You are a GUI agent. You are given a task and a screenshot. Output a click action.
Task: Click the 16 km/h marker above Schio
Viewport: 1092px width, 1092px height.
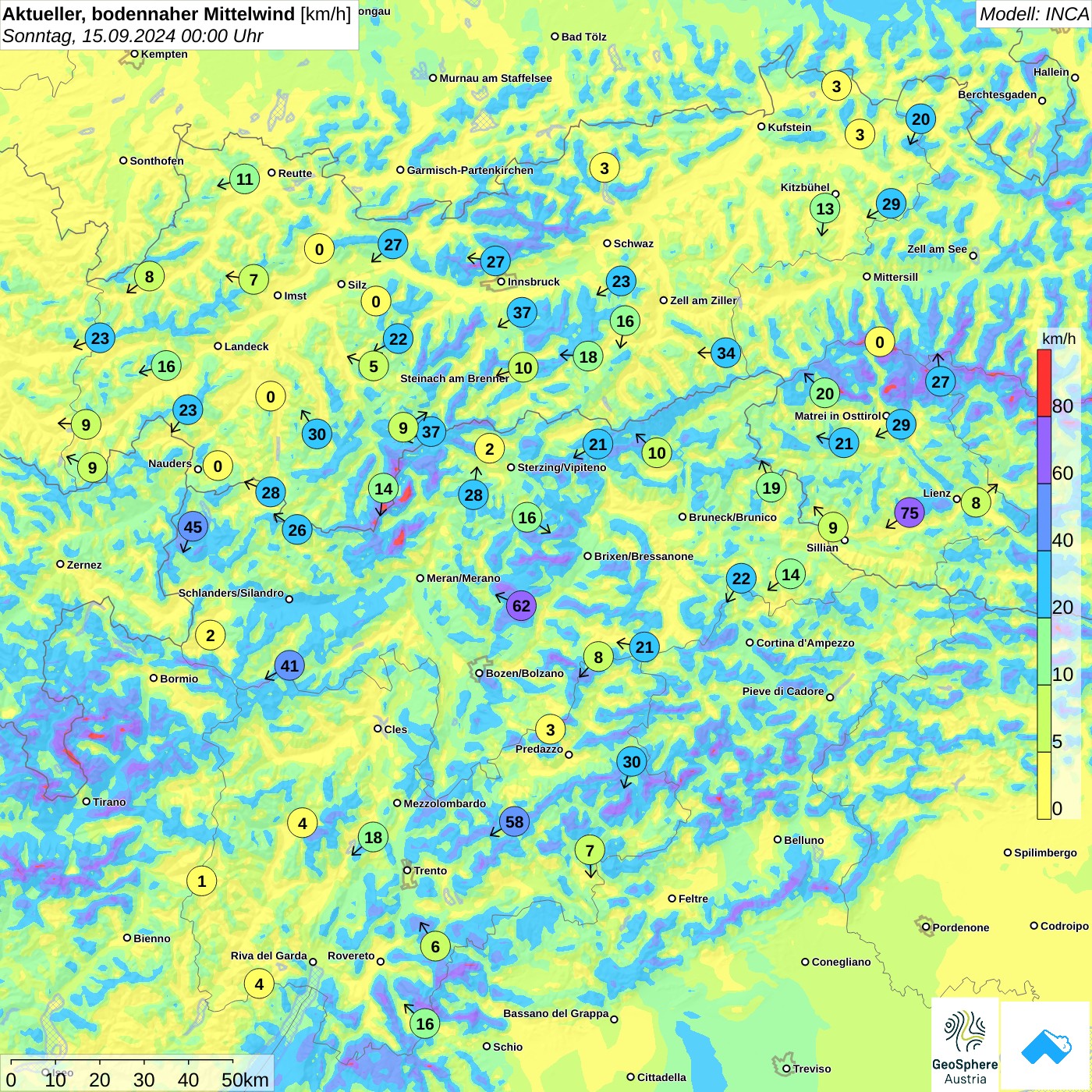click(424, 1023)
